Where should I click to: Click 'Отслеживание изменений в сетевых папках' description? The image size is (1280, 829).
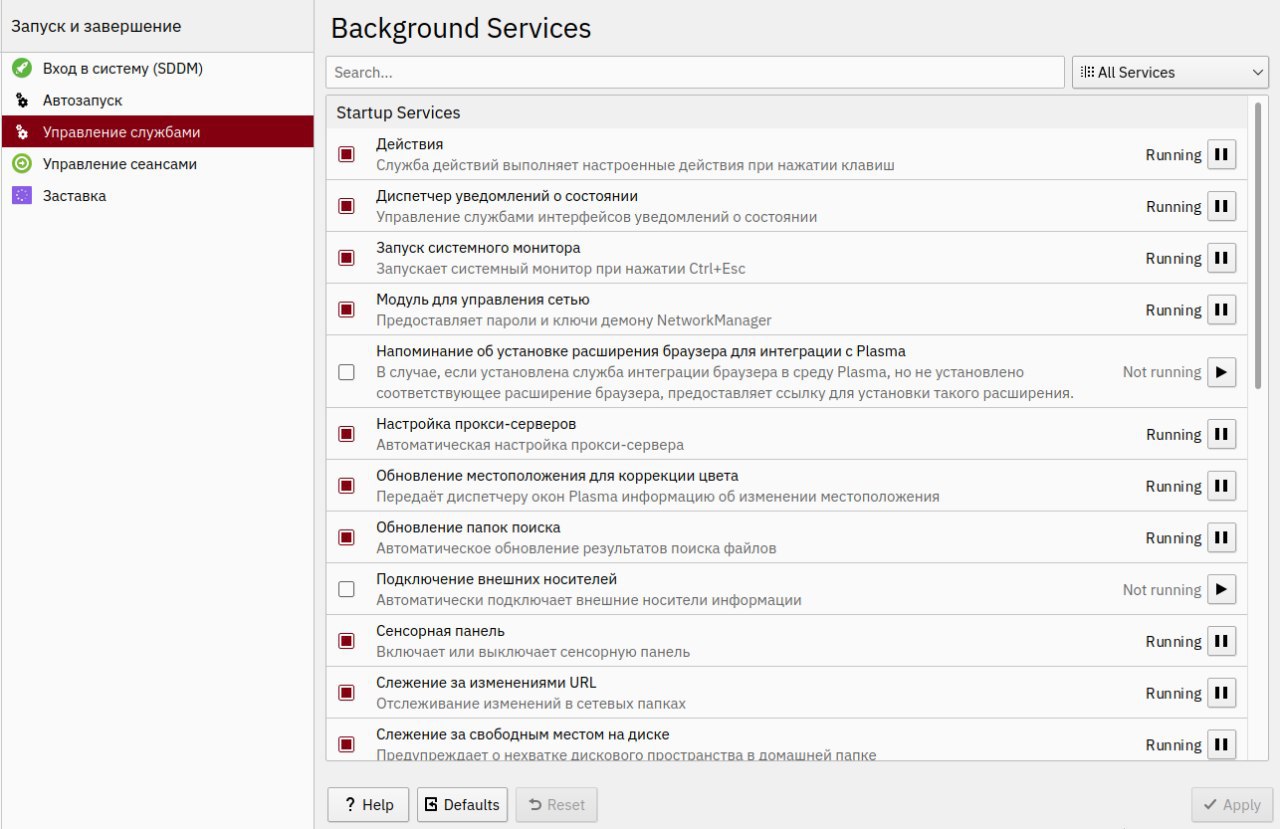(x=531, y=704)
